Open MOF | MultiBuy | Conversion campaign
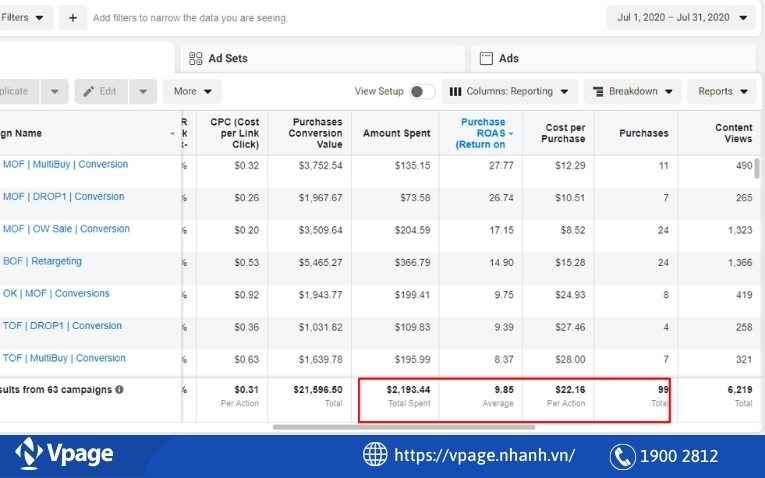Image resolution: width=765 pixels, height=478 pixels. coord(65,164)
